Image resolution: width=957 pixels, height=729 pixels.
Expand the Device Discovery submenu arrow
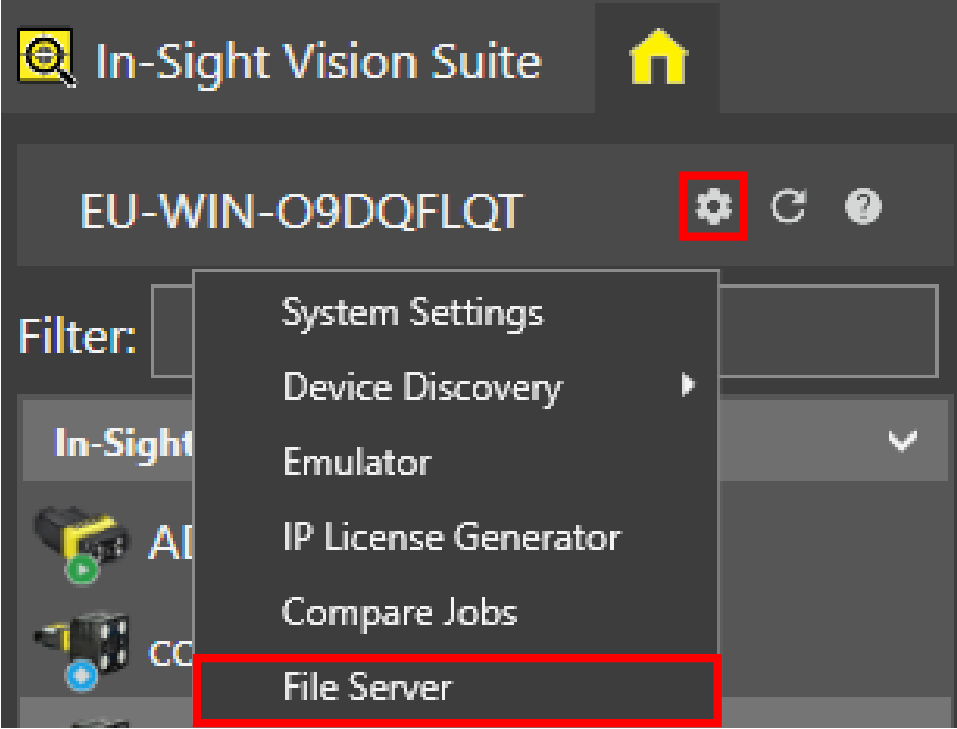687,385
